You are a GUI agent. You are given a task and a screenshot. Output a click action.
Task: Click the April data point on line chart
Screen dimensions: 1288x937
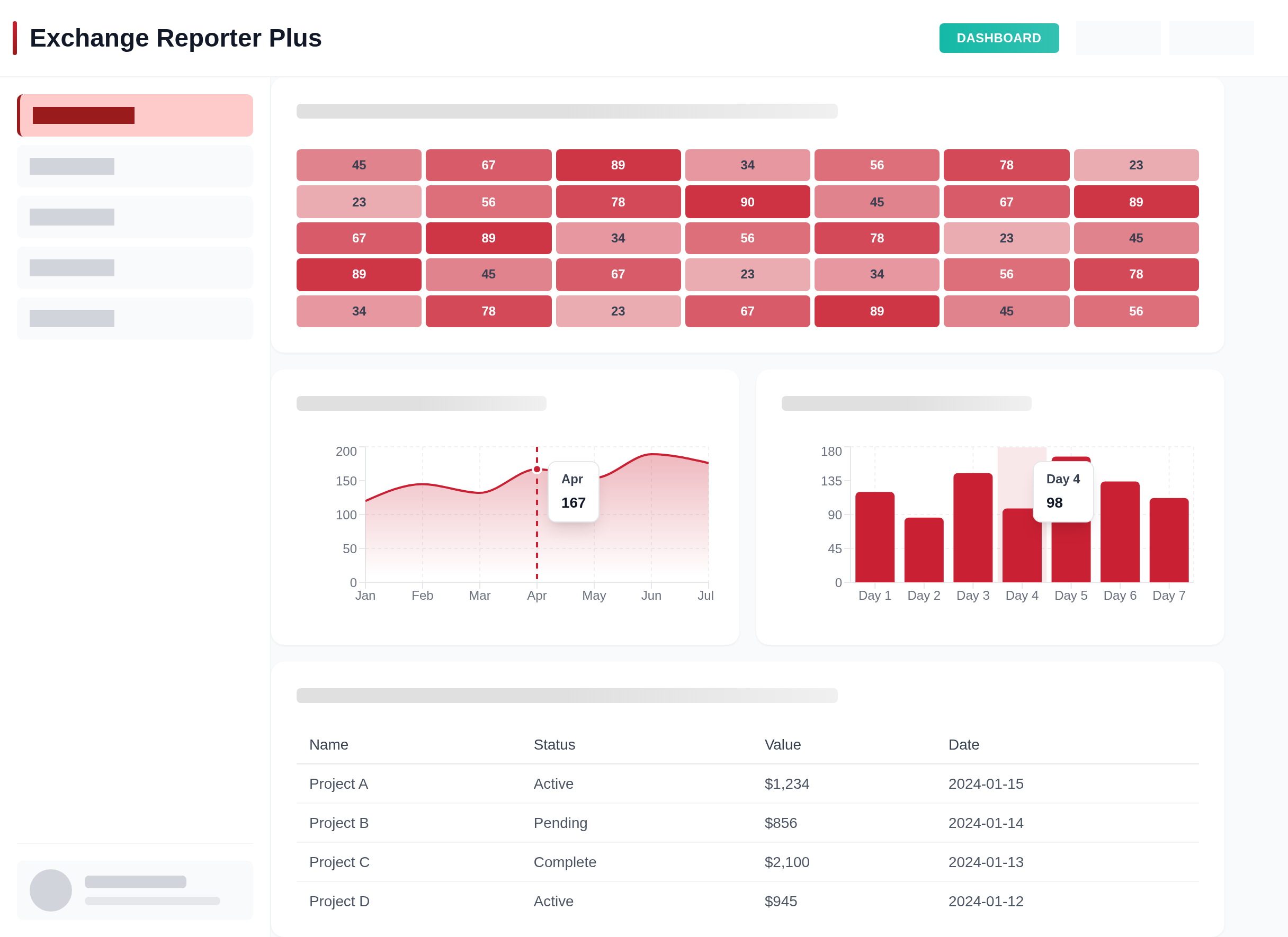(536, 470)
